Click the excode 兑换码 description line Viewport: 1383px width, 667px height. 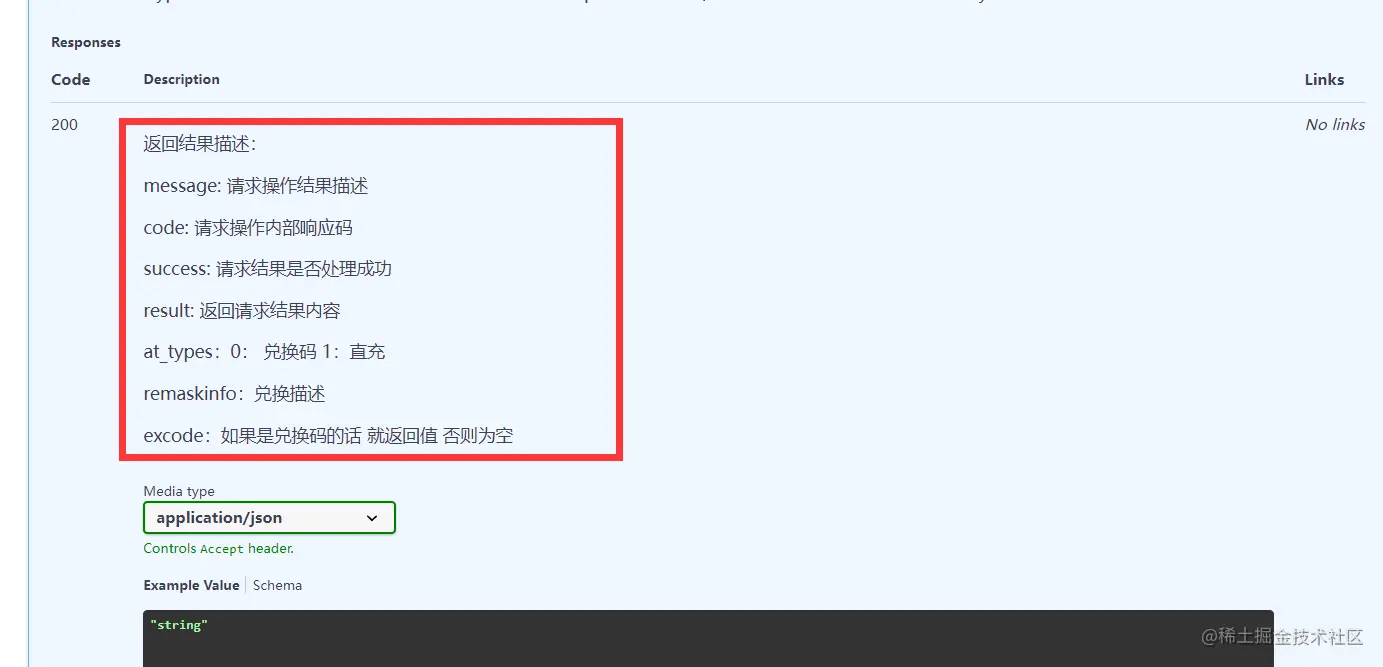click(x=328, y=435)
